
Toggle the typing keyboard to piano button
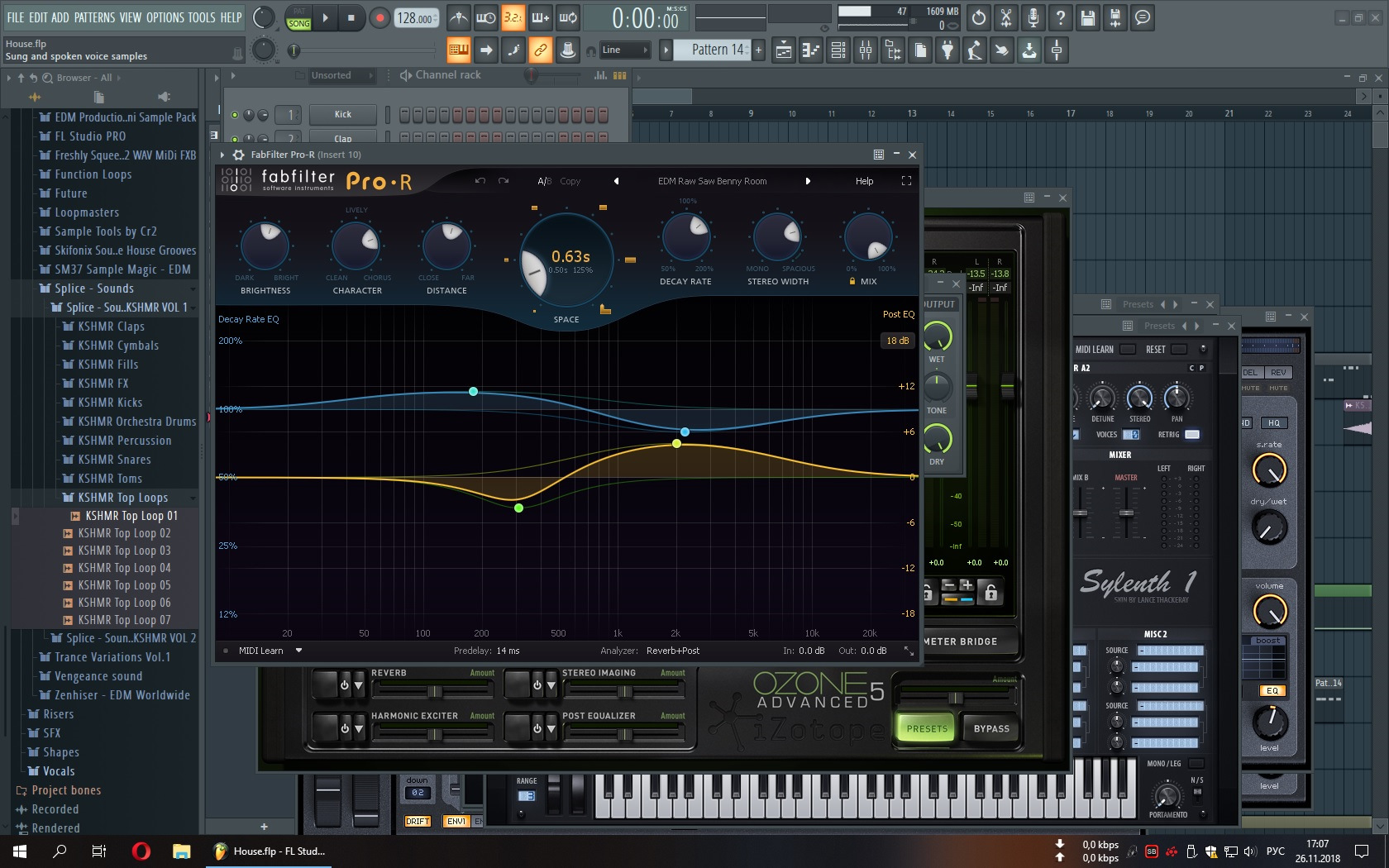tap(458, 50)
